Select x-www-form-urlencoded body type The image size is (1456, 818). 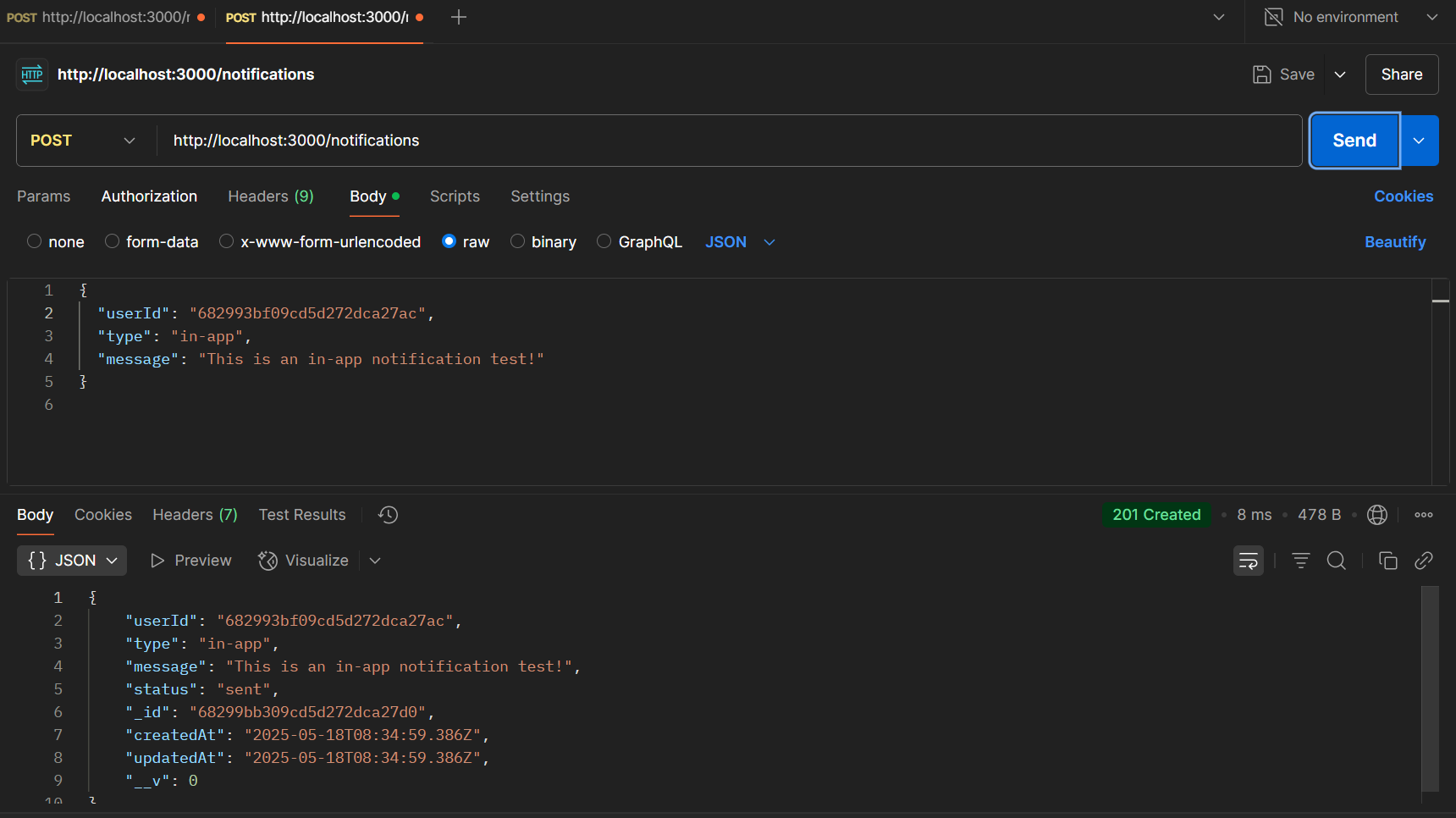(x=226, y=241)
